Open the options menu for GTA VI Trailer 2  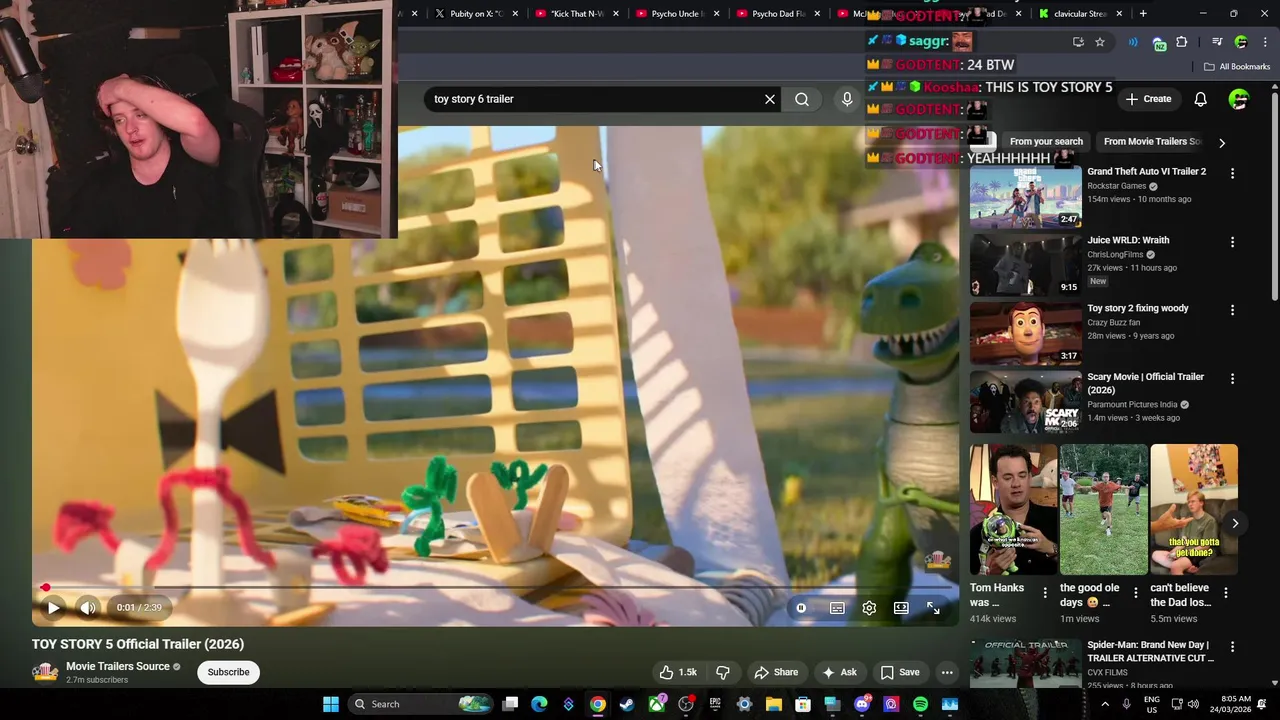(x=1232, y=173)
